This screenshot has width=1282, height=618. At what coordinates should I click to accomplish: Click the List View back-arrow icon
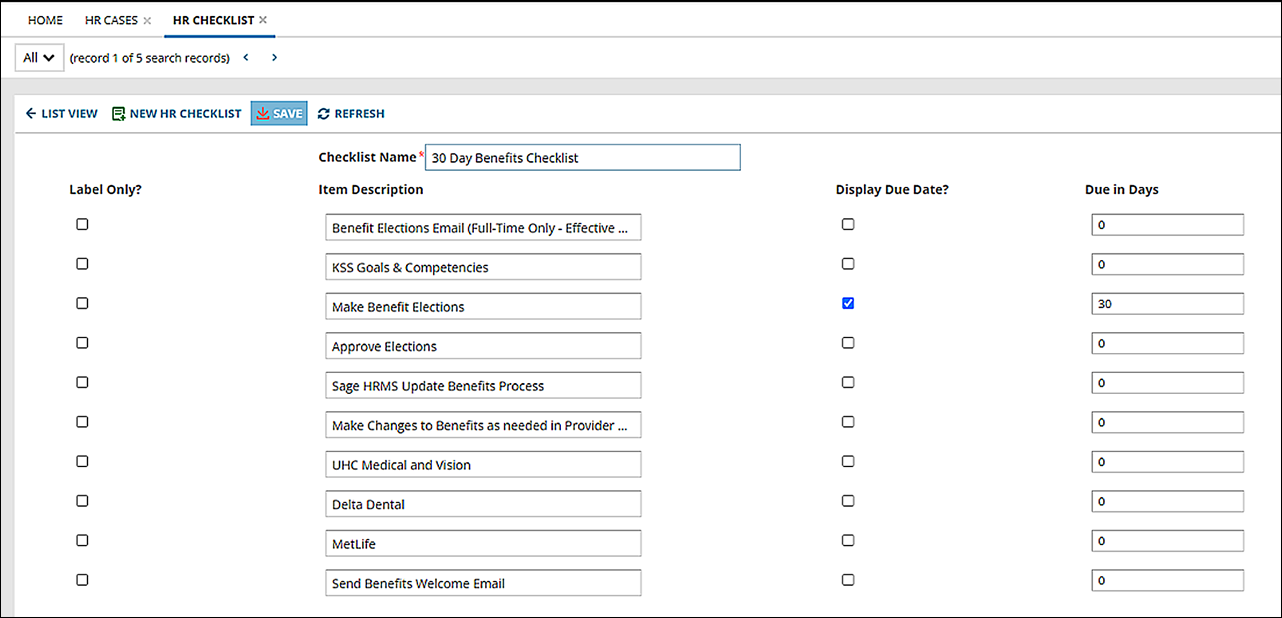(x=31, y=113)
